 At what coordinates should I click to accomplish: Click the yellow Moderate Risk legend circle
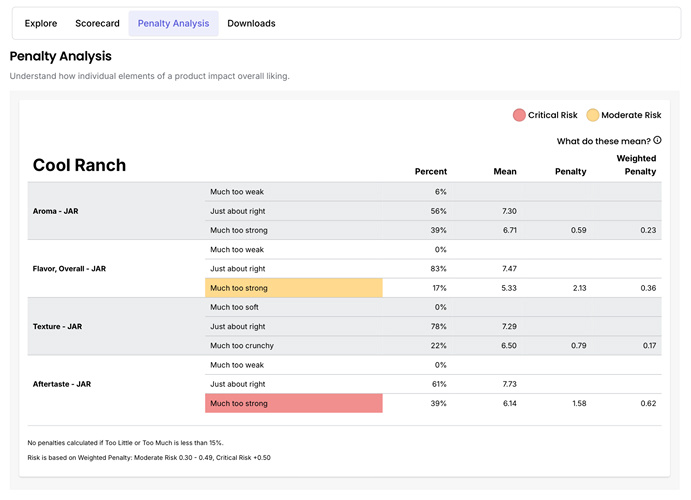592,115
